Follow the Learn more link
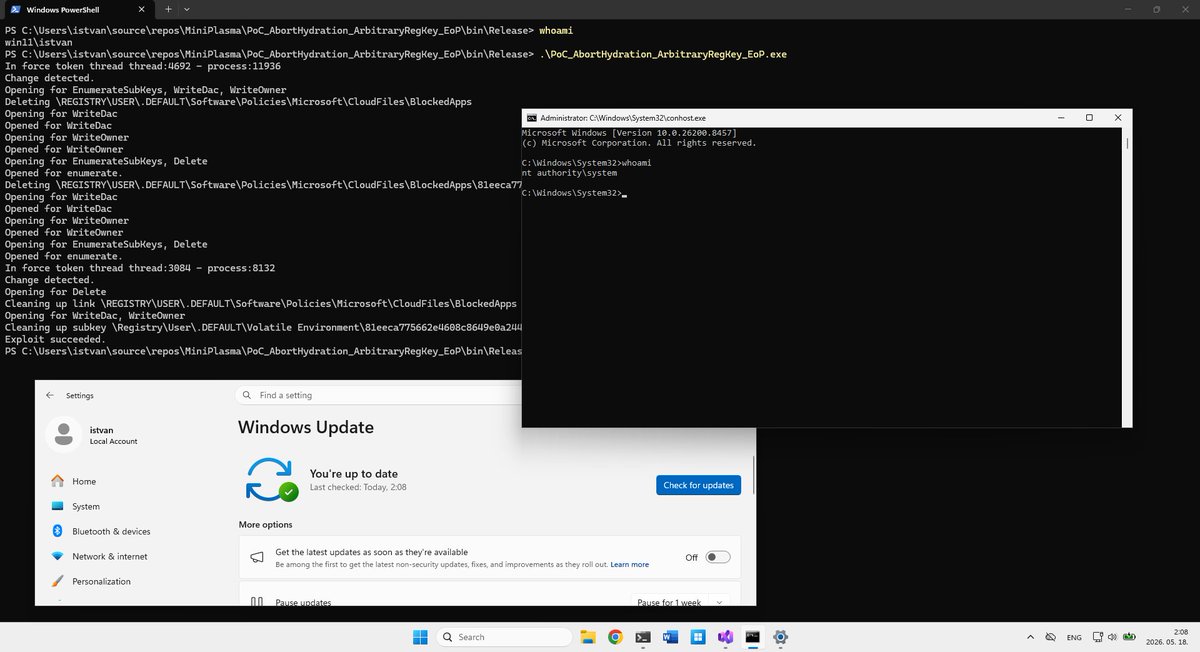Viewport: 1200px width, 652px height. (x=630, y=565)
